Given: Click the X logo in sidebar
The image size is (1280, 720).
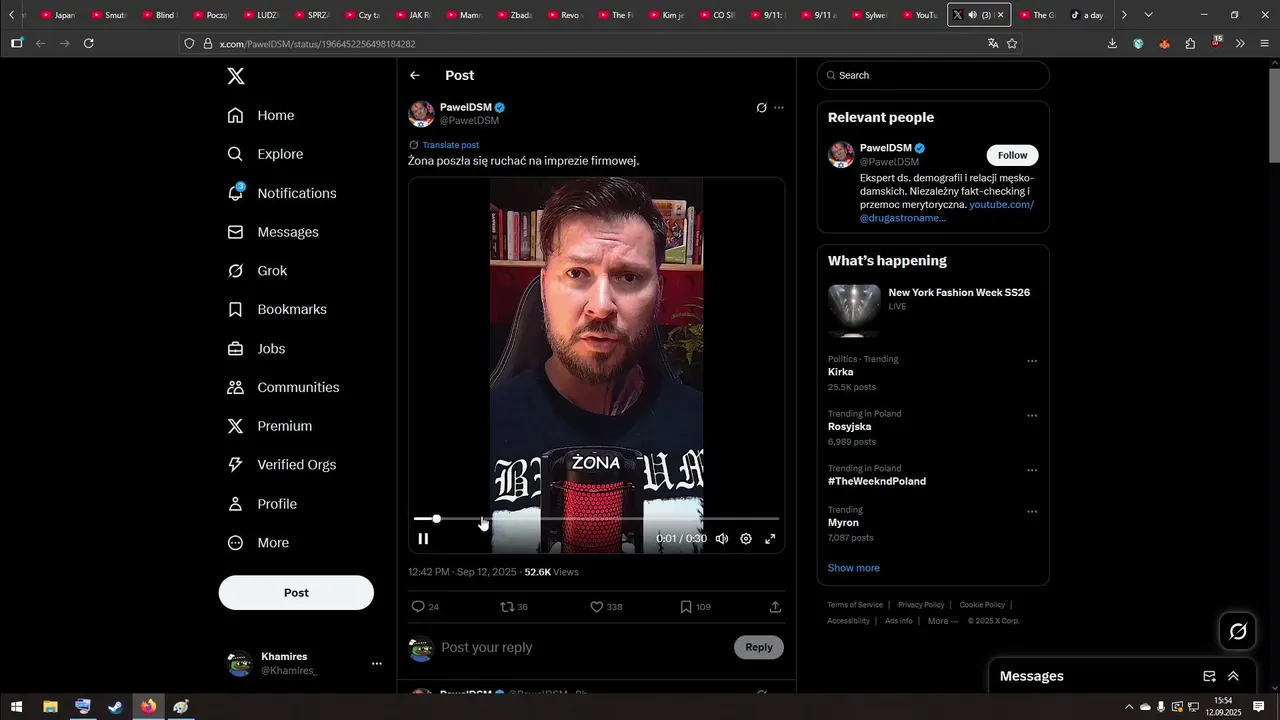Looking at the screenshot, I should point(236,76).
